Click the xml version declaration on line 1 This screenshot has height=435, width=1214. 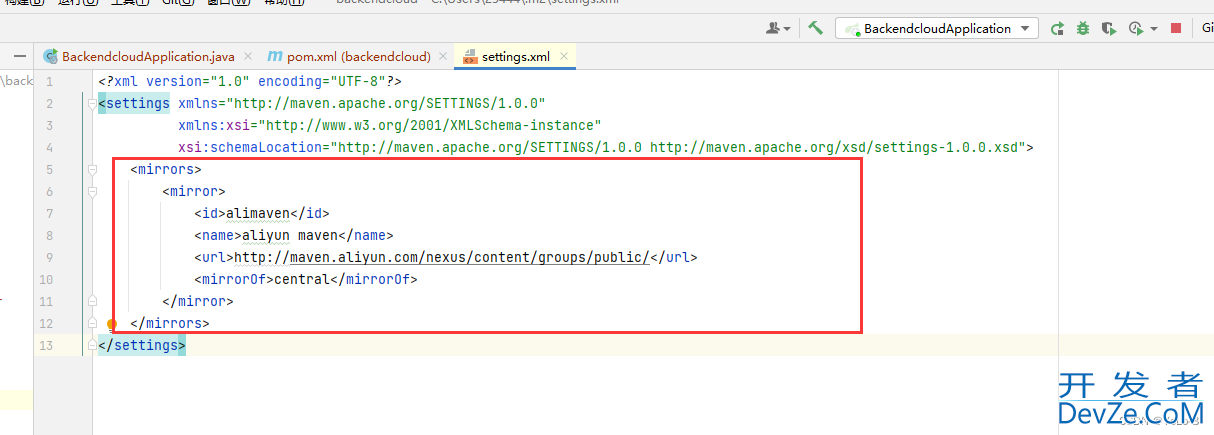[249, 81]
